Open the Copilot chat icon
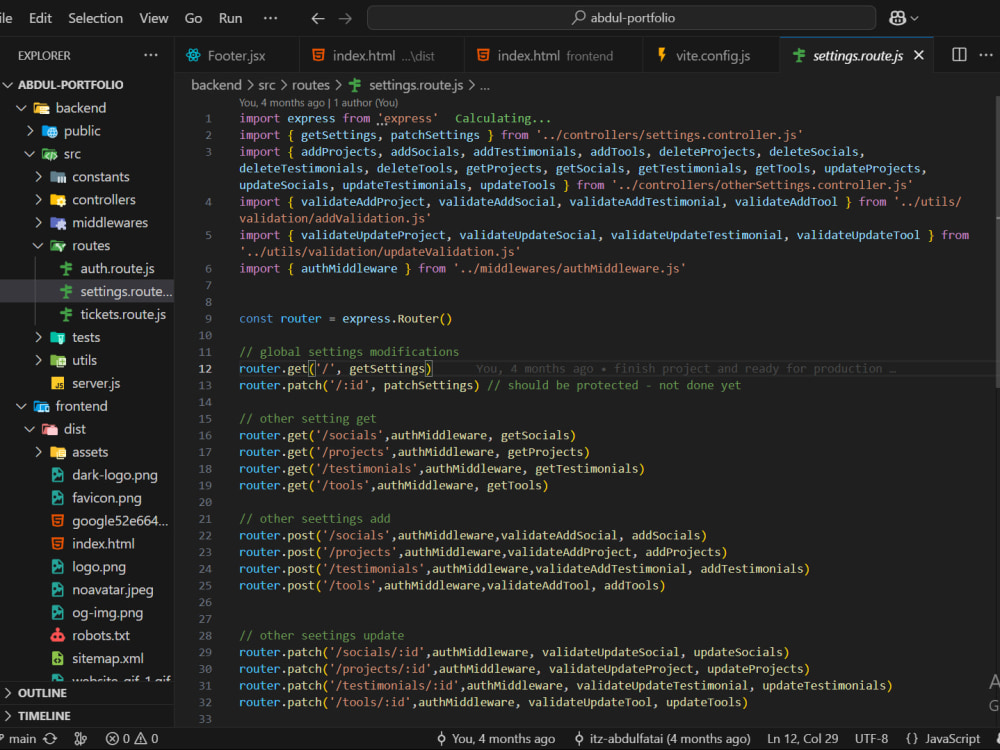The image size is (1000, 750). [897, 18]
